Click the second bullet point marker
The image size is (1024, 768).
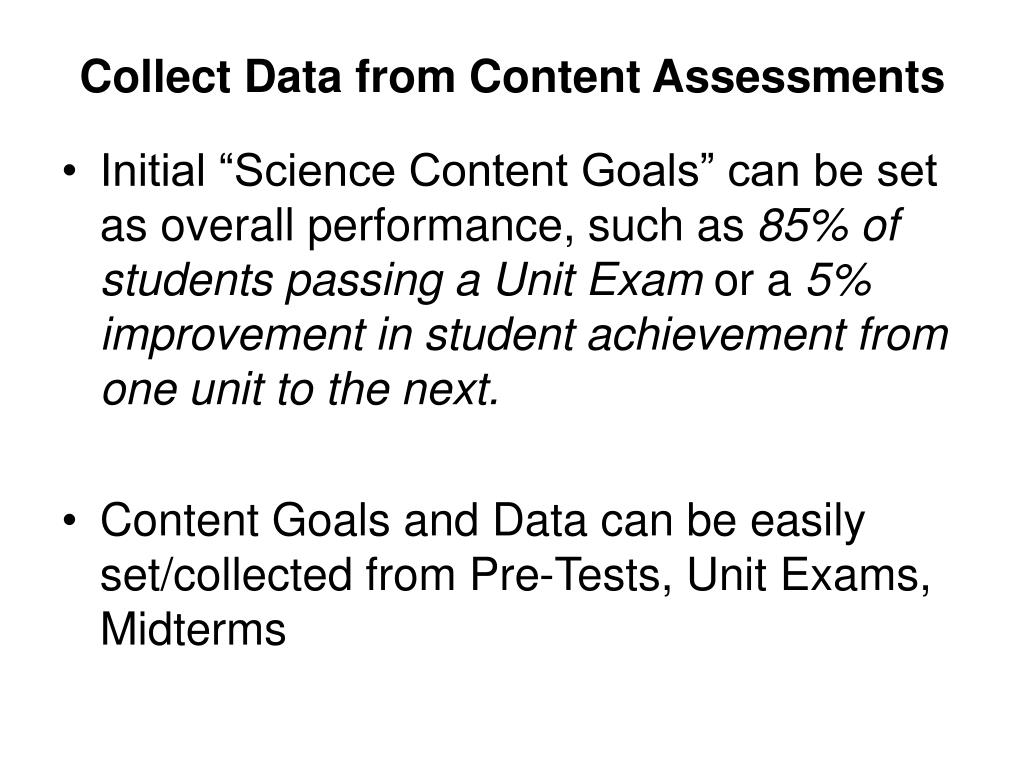(x=70, y=521)
